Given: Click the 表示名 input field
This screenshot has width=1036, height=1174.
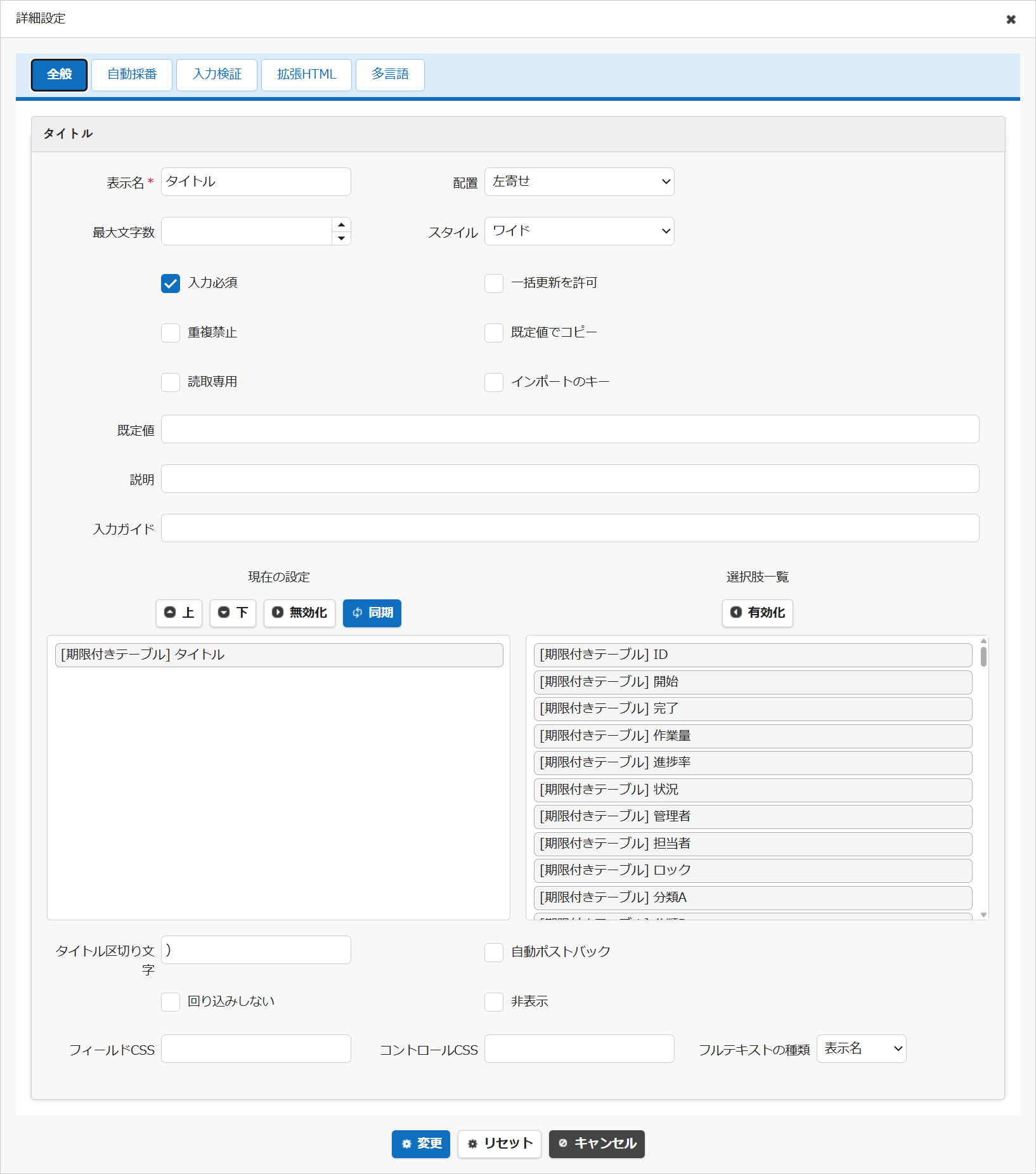Looking at the screenshot, I should (256, 181).
